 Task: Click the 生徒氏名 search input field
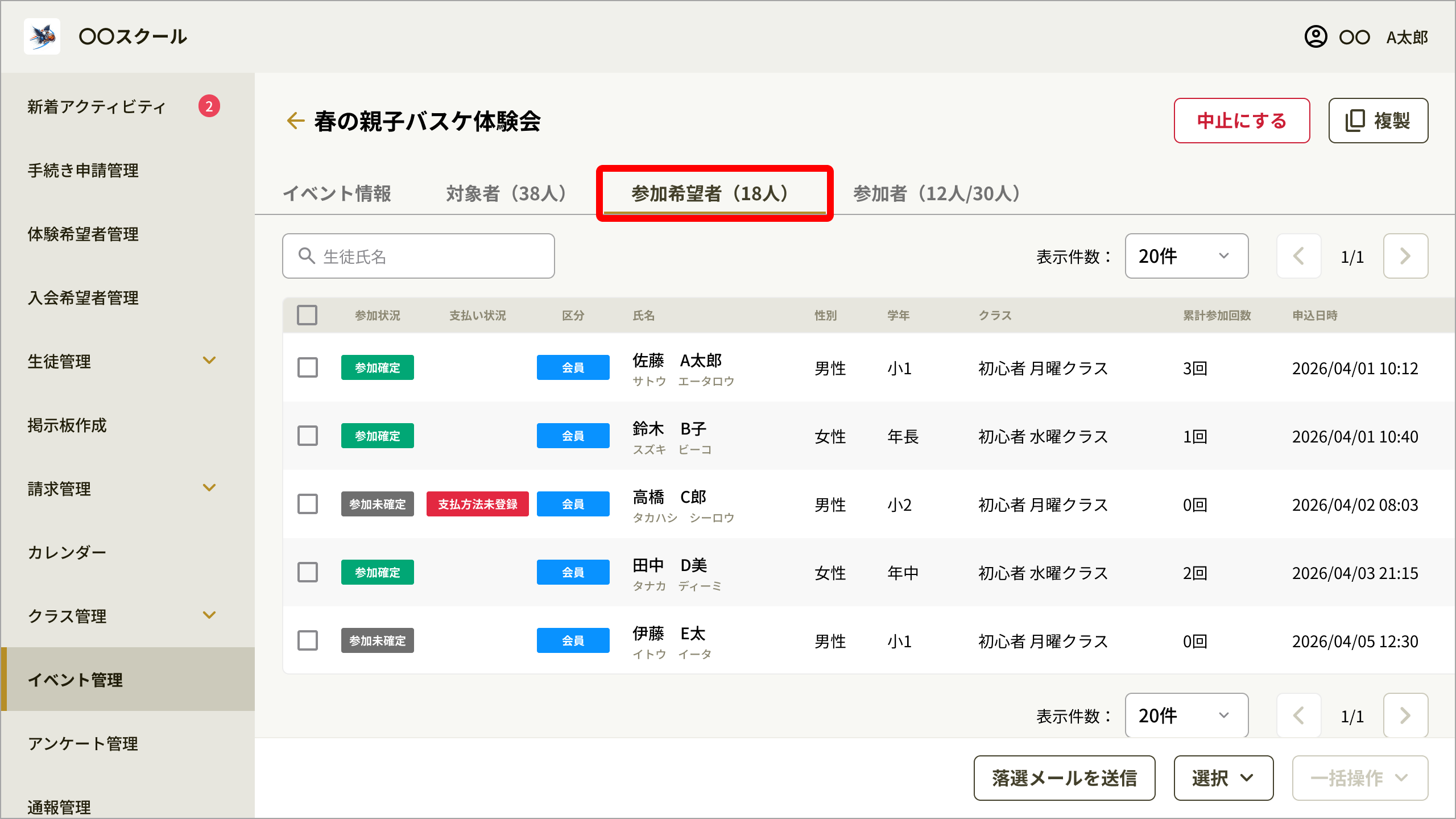coord(419,256)
